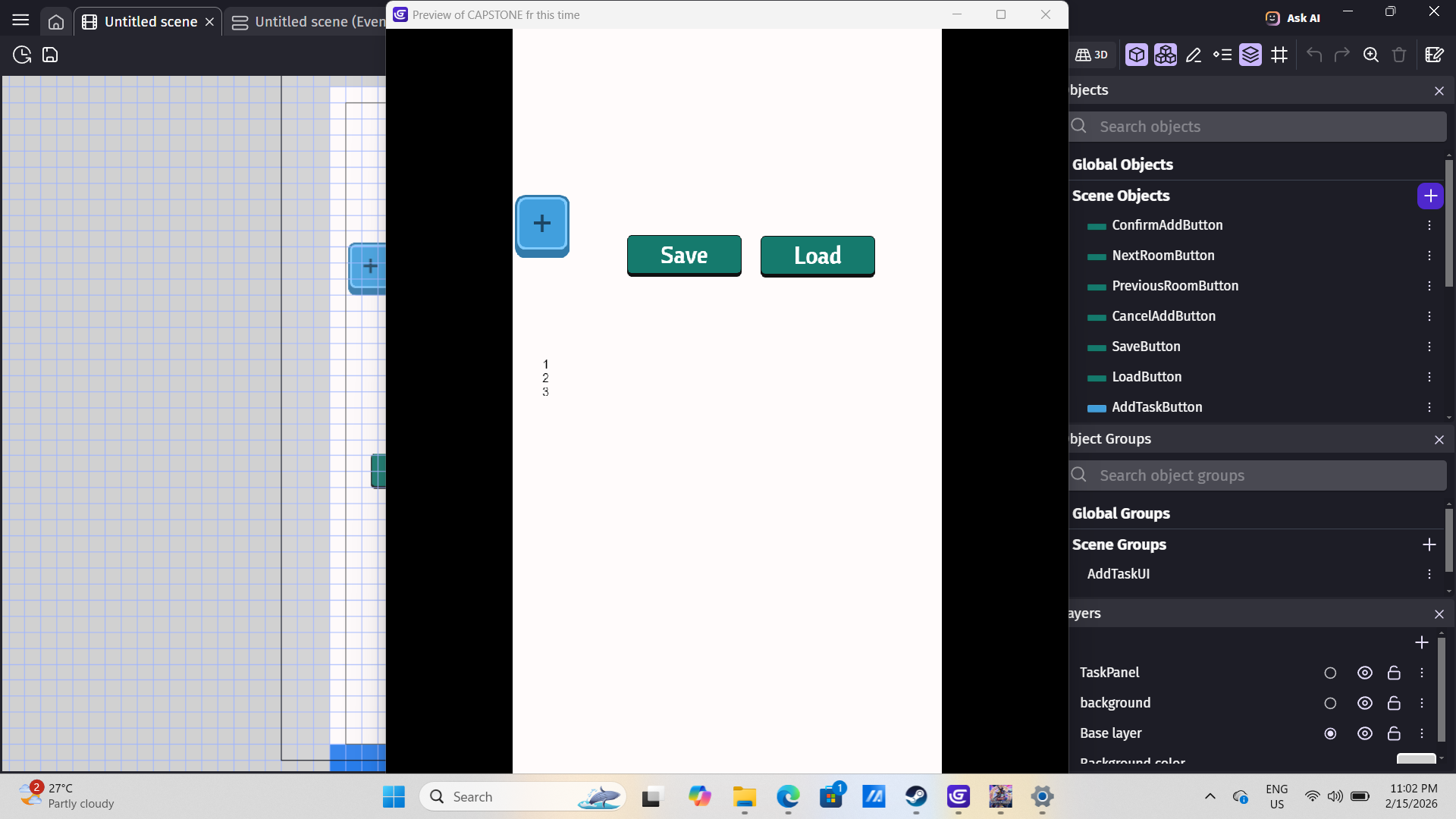Click the Load button in preview
Screen dimensions: 1456x819
coord(817,256)
